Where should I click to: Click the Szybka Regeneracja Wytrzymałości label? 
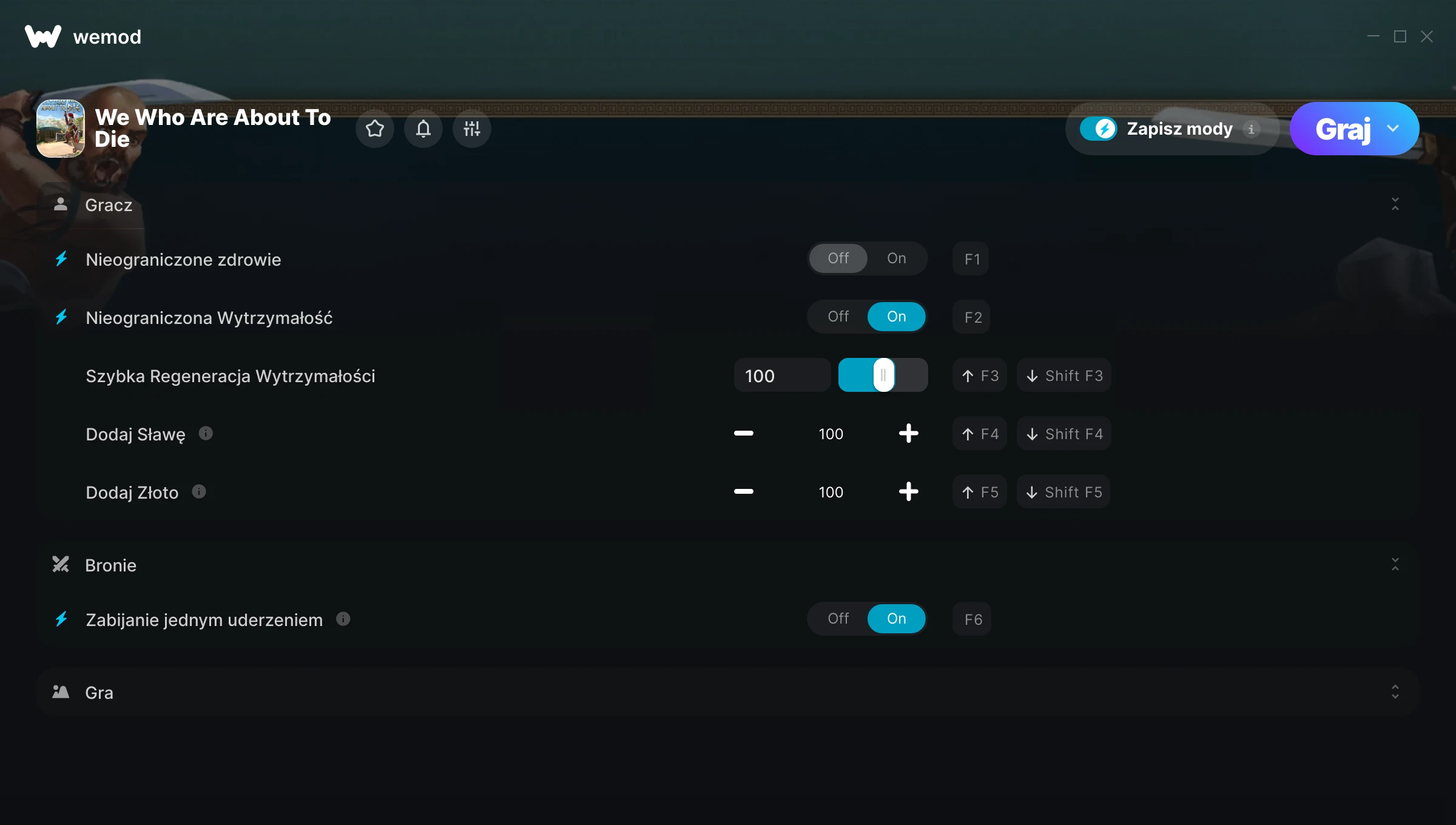pyautogui.click(x=231, y=376)
